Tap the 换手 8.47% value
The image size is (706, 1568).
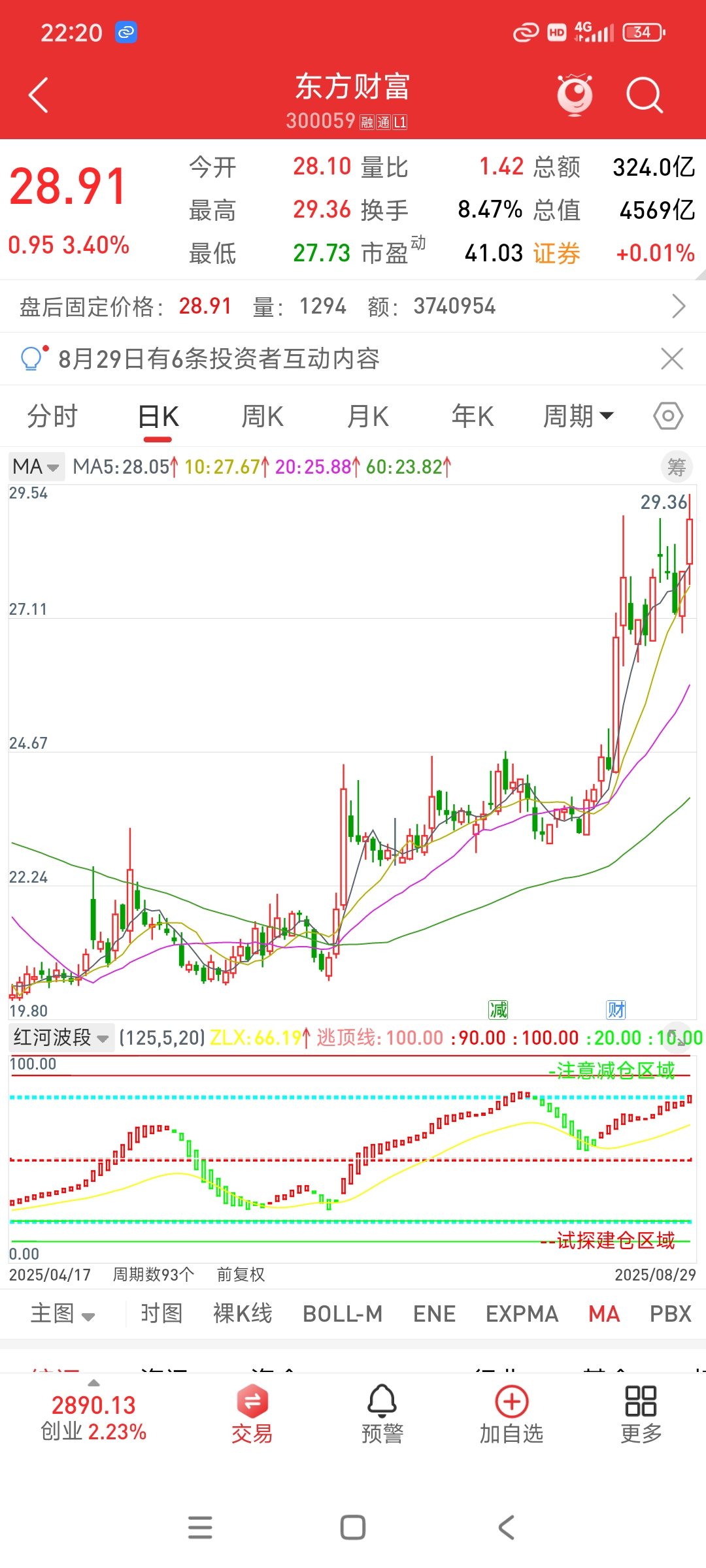pyautogui.click(x=490, y=210)
